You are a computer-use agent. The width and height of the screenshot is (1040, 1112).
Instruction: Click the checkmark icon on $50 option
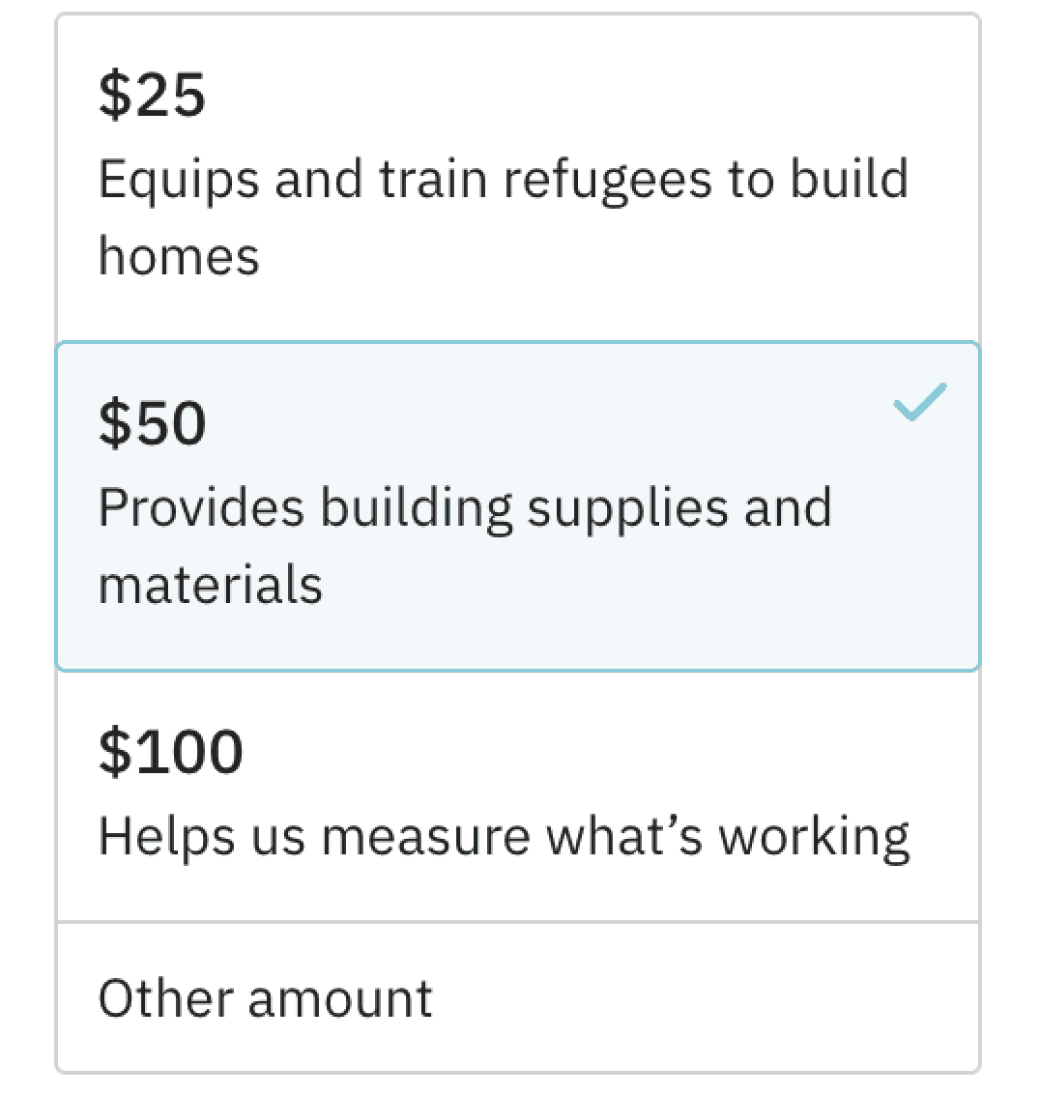(919, 402)
